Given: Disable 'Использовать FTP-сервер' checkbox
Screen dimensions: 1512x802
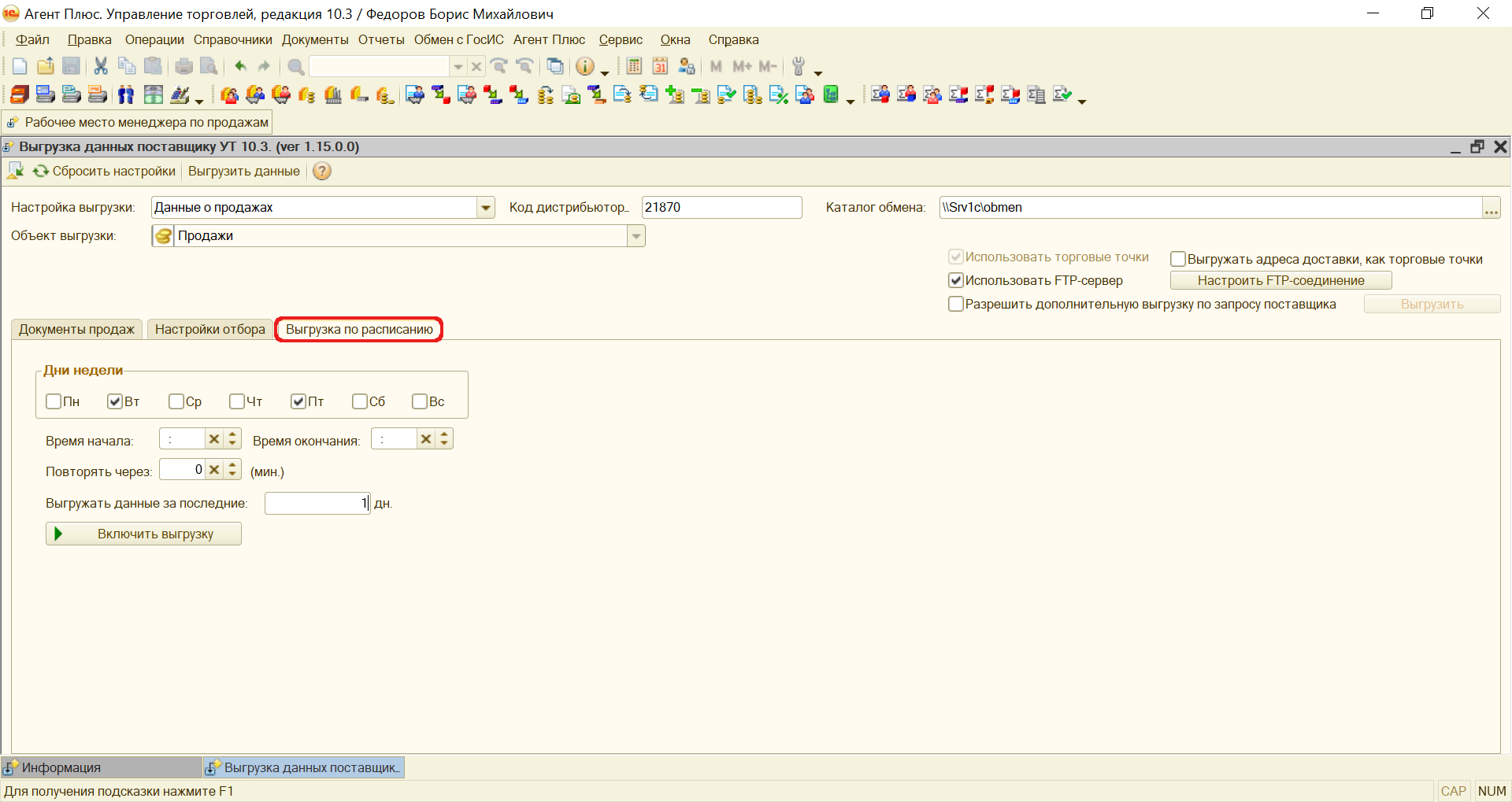Looking at the screenshot, I should tap(956, 280).
